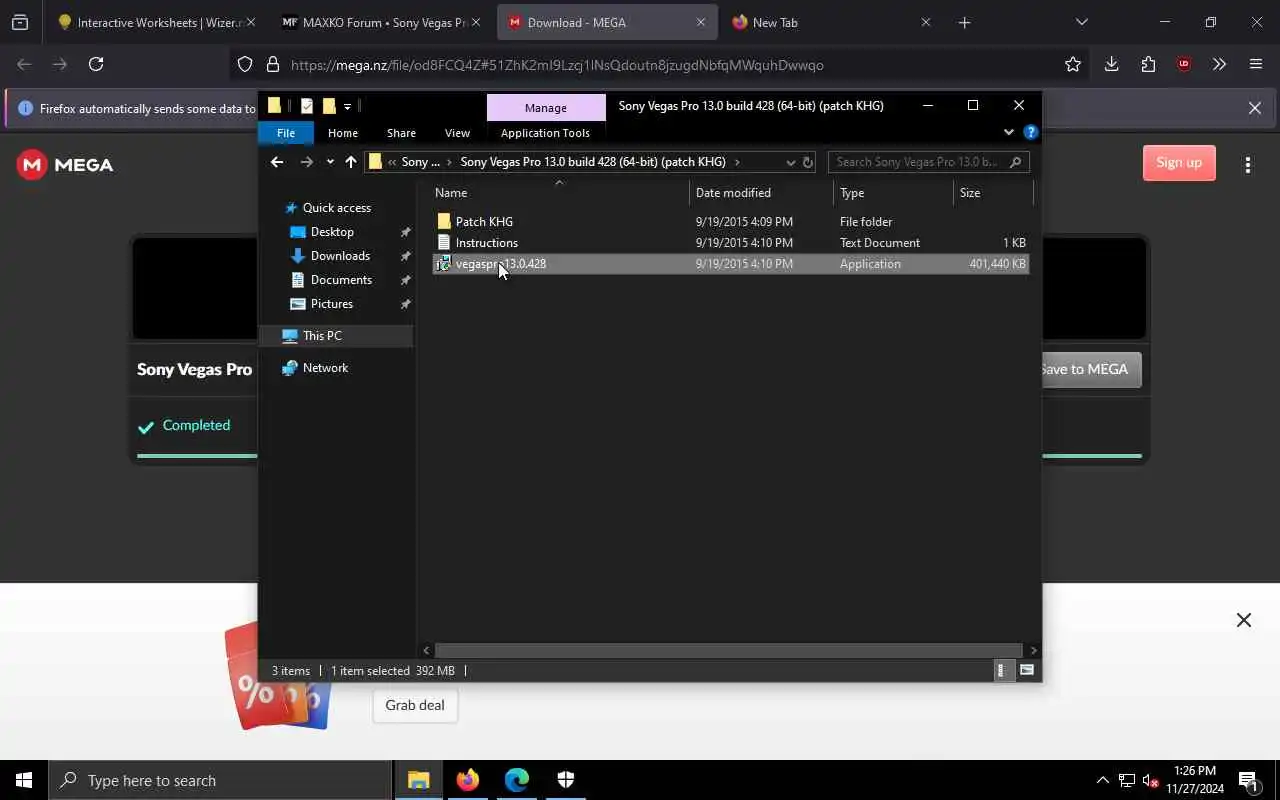List all tabs dropdown in Firefox

pos(1081,22)
